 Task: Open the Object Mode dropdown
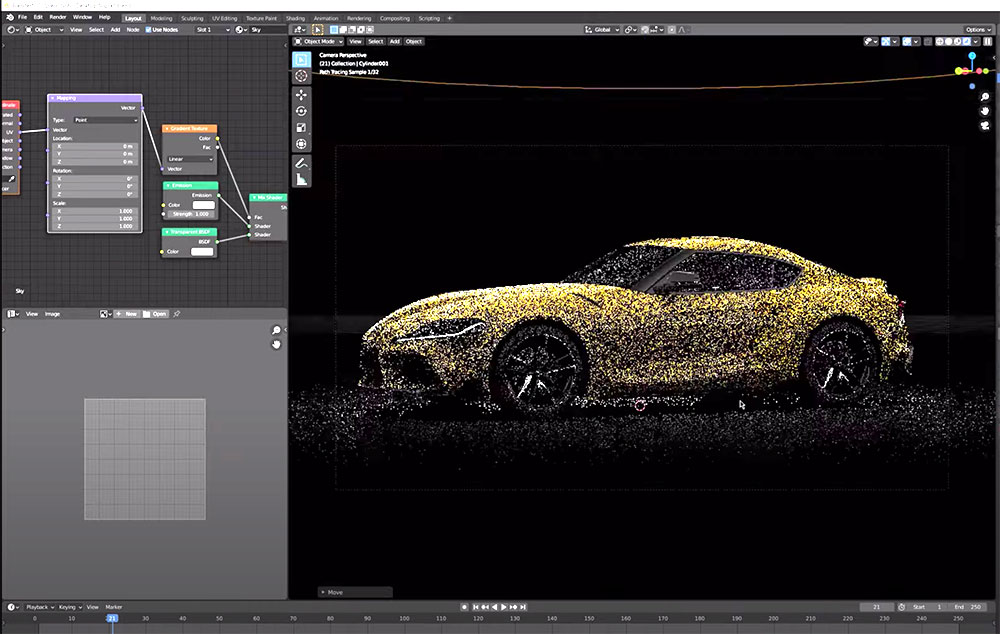tap(322, 41)
